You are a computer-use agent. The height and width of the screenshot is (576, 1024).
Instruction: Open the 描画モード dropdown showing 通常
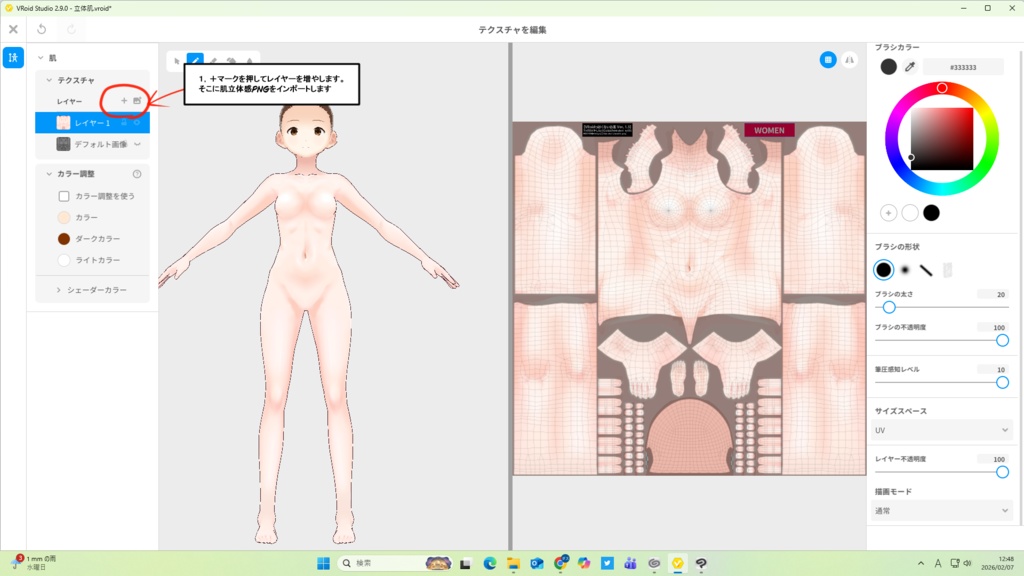click(x=940, y=510)
